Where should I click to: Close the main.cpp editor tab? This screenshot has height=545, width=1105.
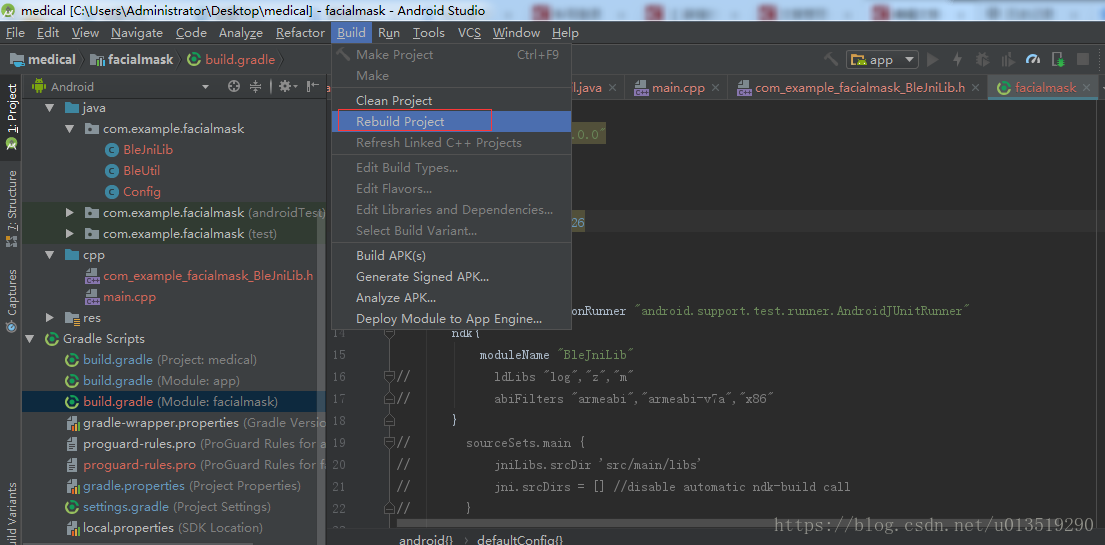pos(715,88)
